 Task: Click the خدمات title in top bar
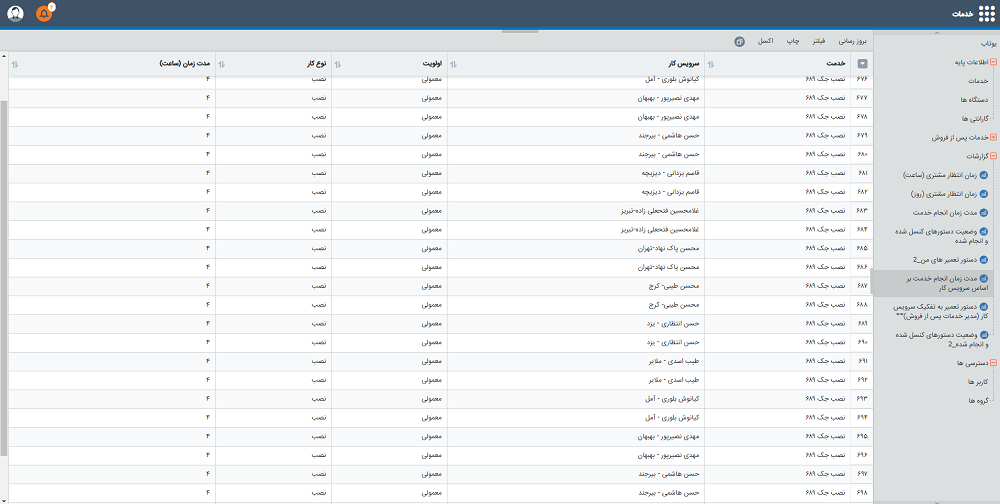click(x=962, y=14)
